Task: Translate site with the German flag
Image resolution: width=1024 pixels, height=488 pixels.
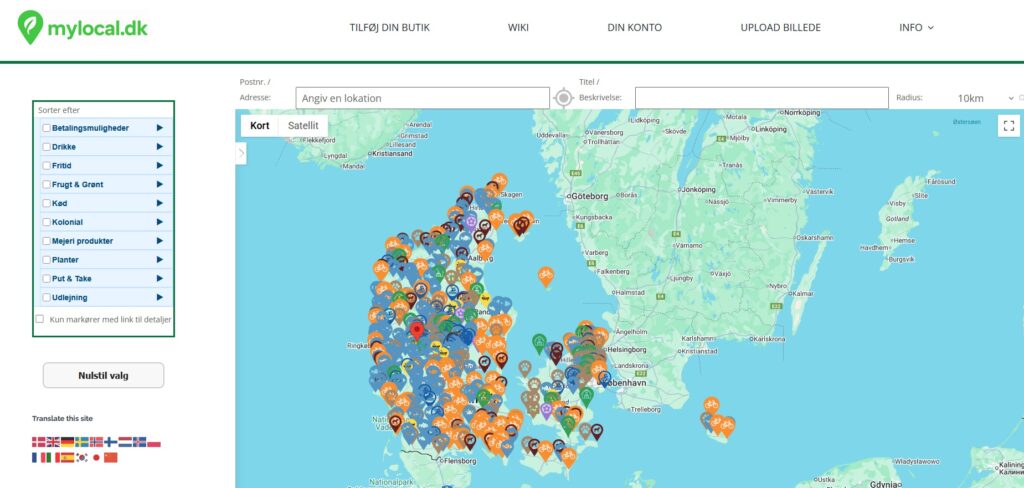Action: pyautogui.click(x=68, y=442)
